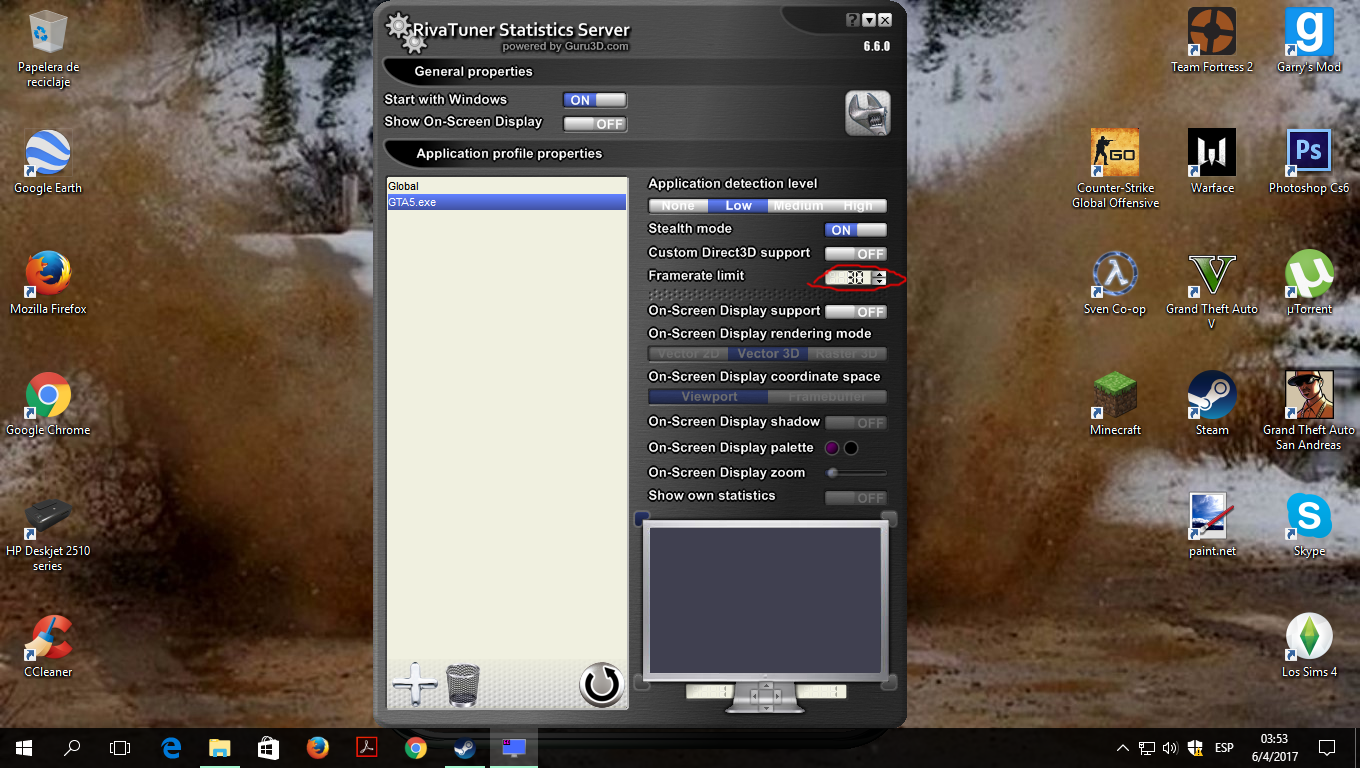Set application detection level to Low
The width and height of the screenshot is (1360, 768).
[x=738, y=206]
